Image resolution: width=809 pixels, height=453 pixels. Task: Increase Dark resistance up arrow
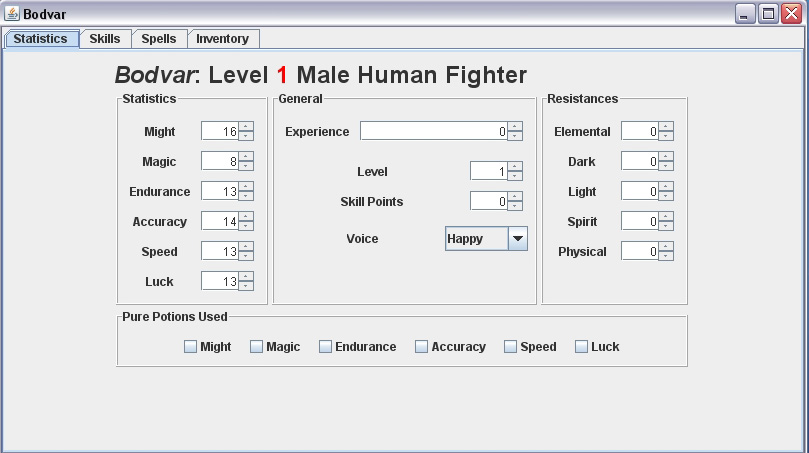point(666,156)
